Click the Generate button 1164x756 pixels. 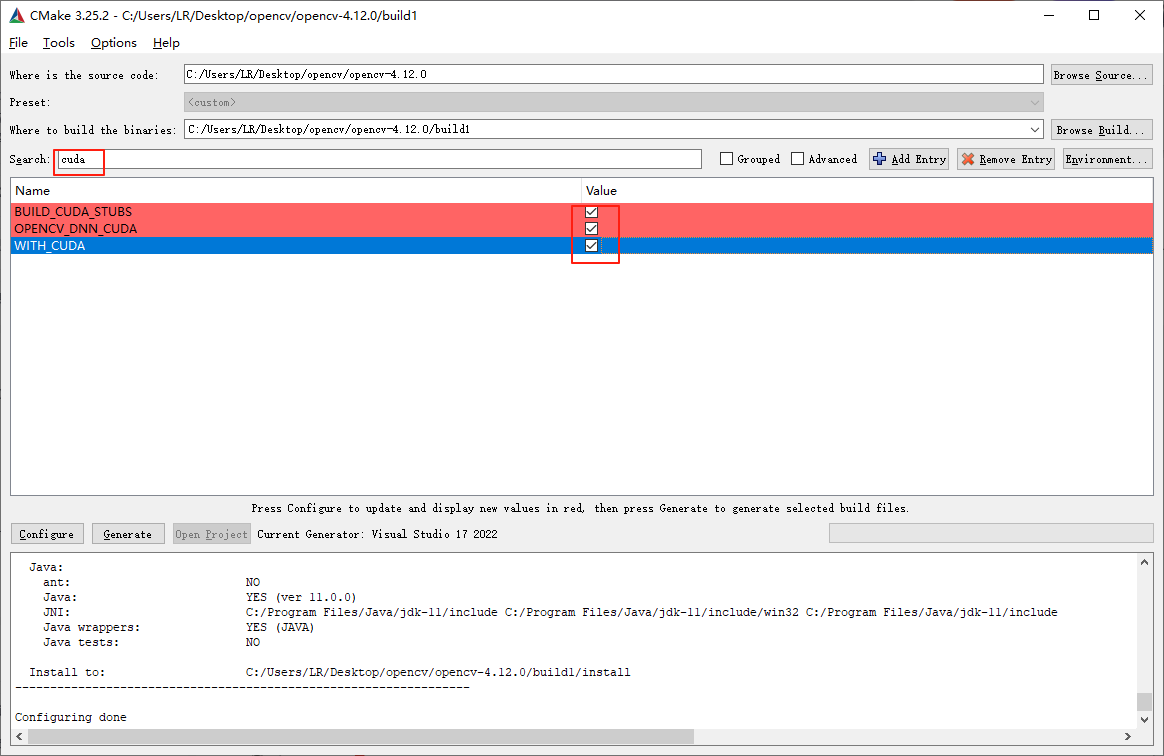click(128, 534)
